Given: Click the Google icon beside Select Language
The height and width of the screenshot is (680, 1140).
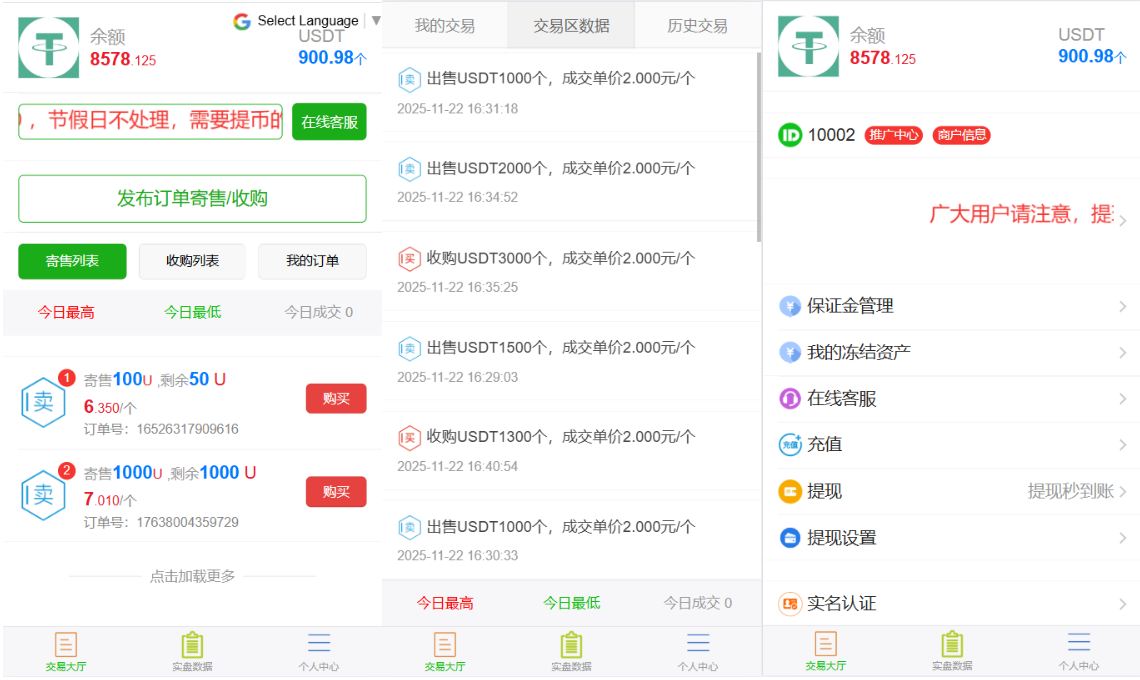Looking at the screenshot, I should [242, 20].
